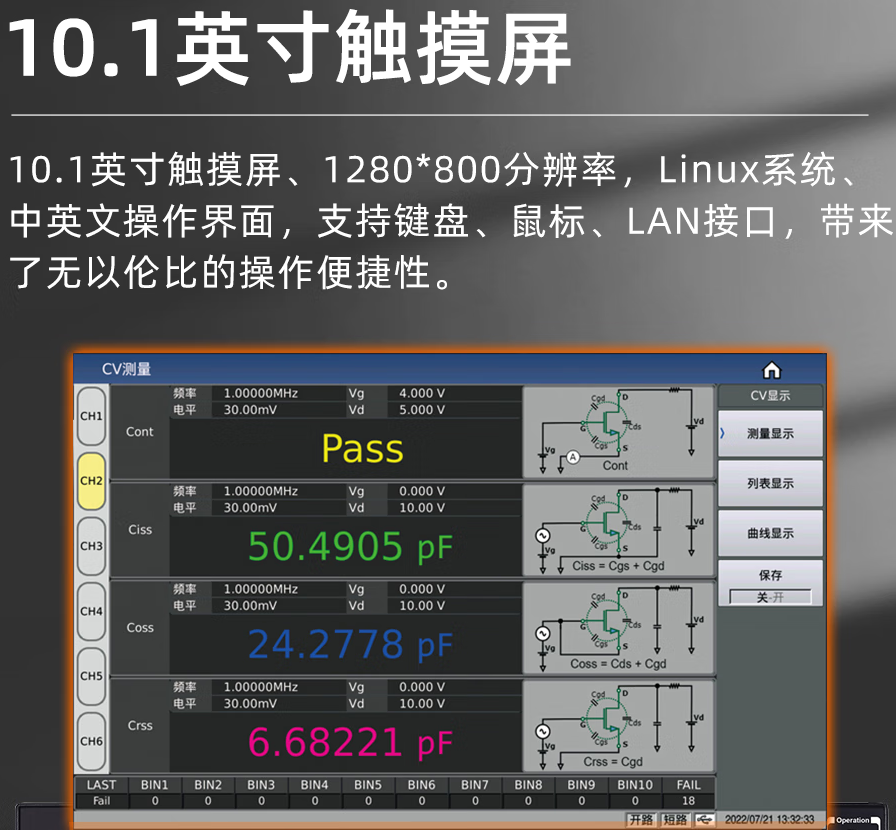Click the Crss = Cgd circuit diagram
This screenshot has height=830, width=896.
[618, 725]
